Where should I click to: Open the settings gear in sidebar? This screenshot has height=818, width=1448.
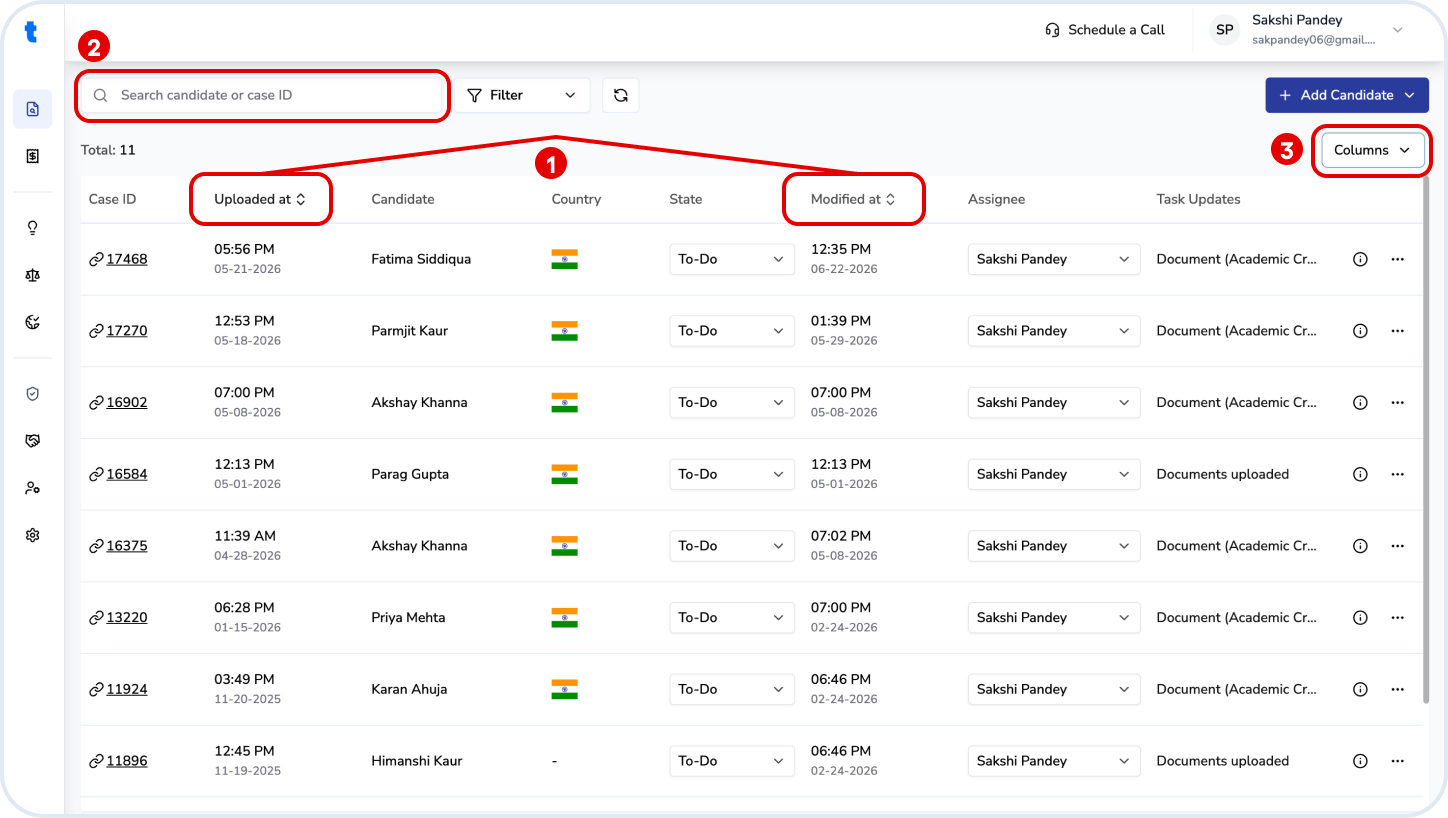32,535
